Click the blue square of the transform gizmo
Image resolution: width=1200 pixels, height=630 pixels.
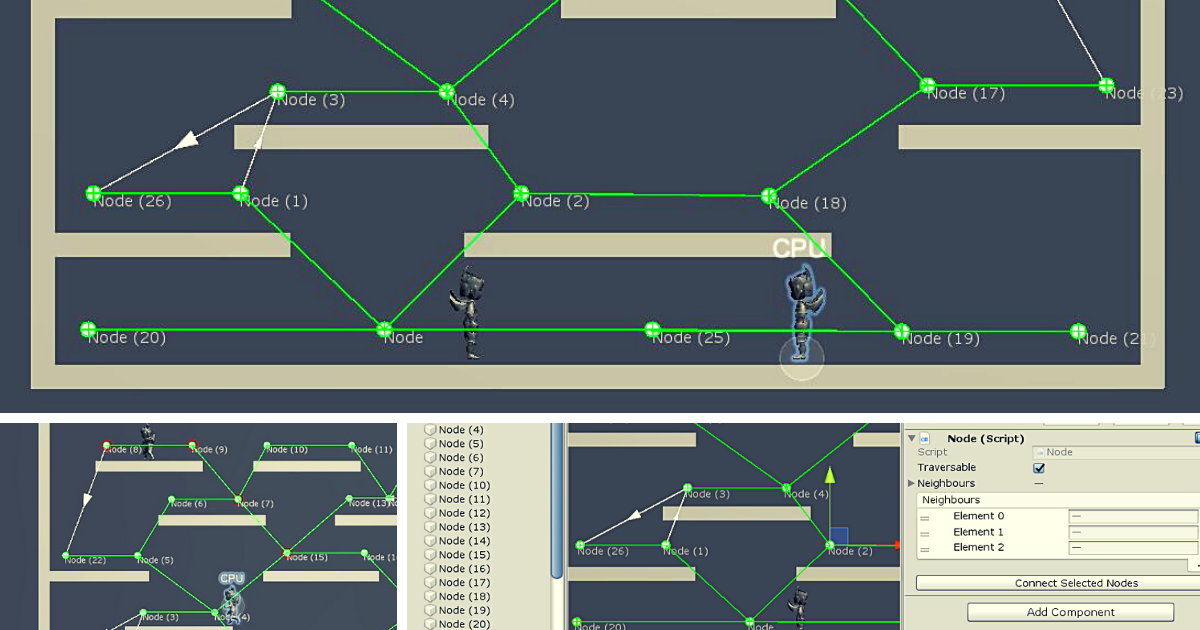point(838,535)
